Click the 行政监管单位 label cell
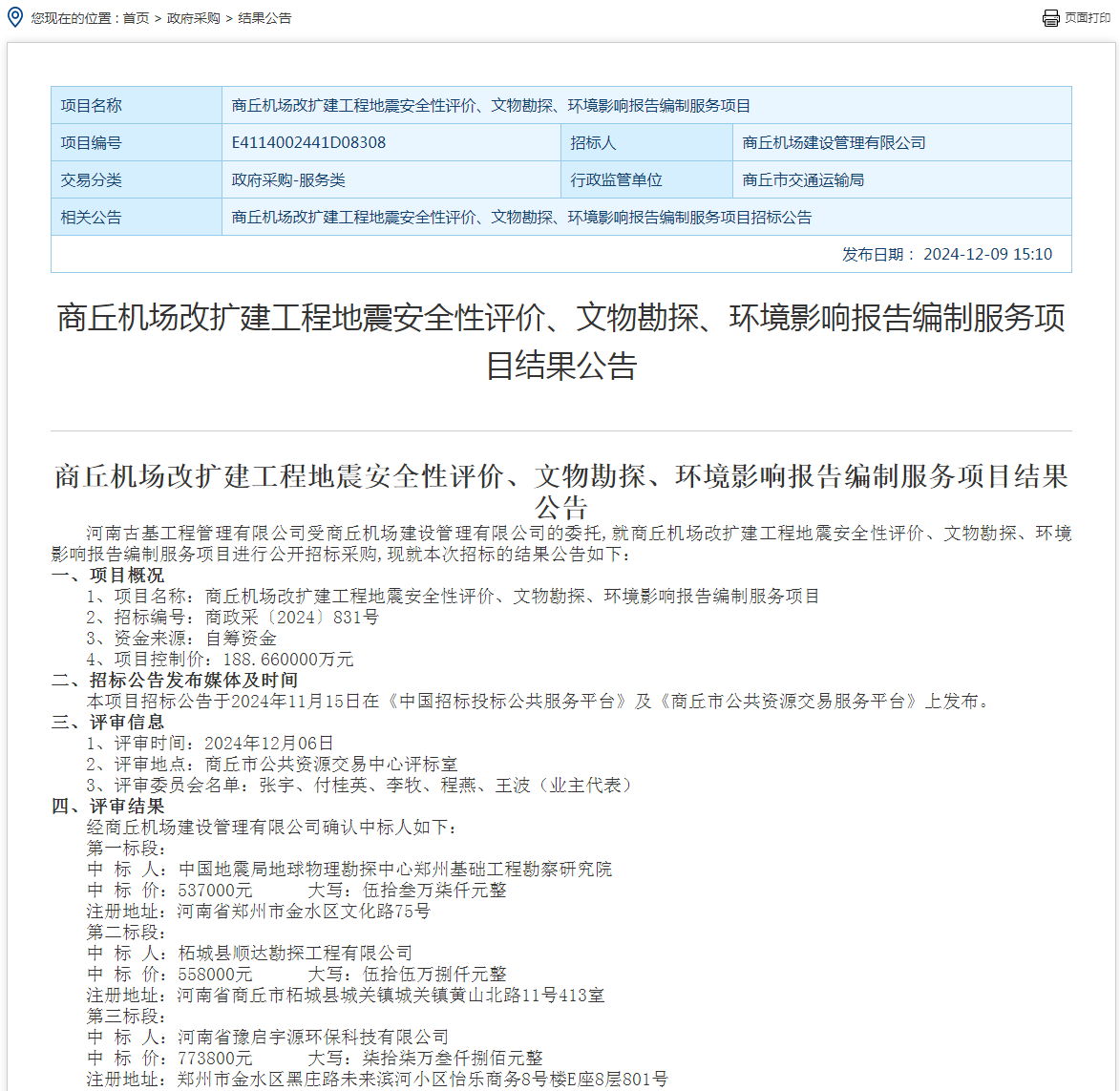1120x1091 pixels. 616,180
